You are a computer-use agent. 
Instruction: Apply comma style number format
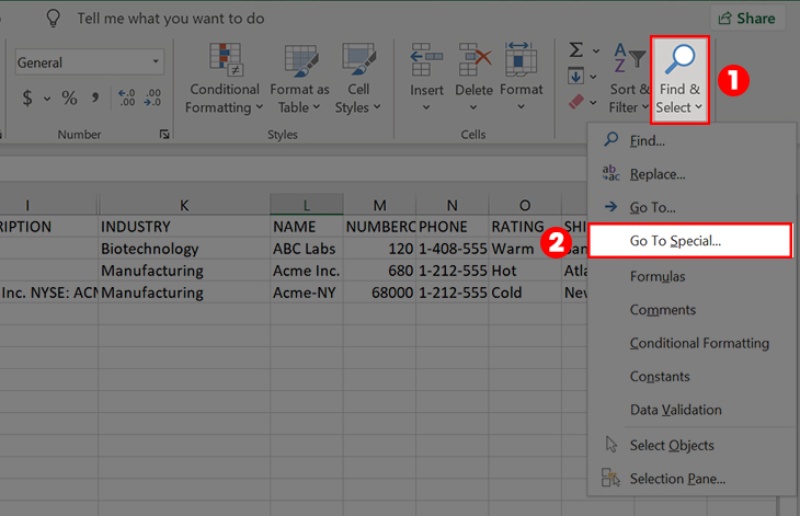tap(96, 98)
